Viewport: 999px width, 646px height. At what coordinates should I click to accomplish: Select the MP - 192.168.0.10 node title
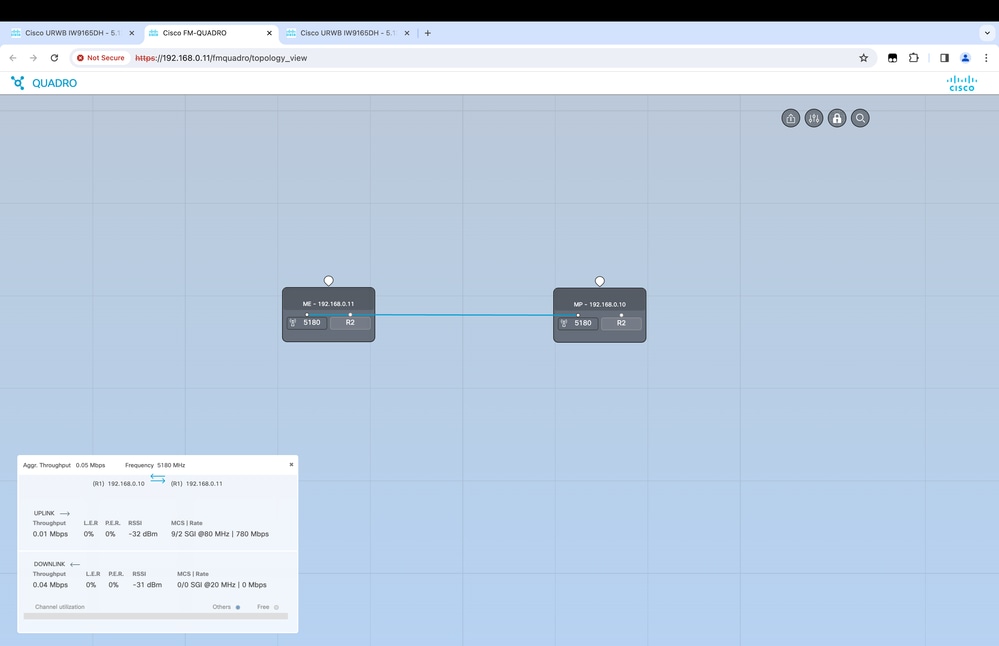pos(600,305)
